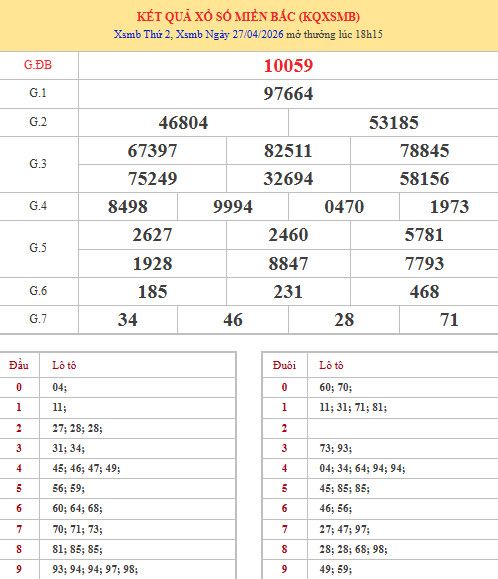498x579 pixels.
Task: Select Đầu entry '81; 85; 85;'
Action: tap(77, 549)
